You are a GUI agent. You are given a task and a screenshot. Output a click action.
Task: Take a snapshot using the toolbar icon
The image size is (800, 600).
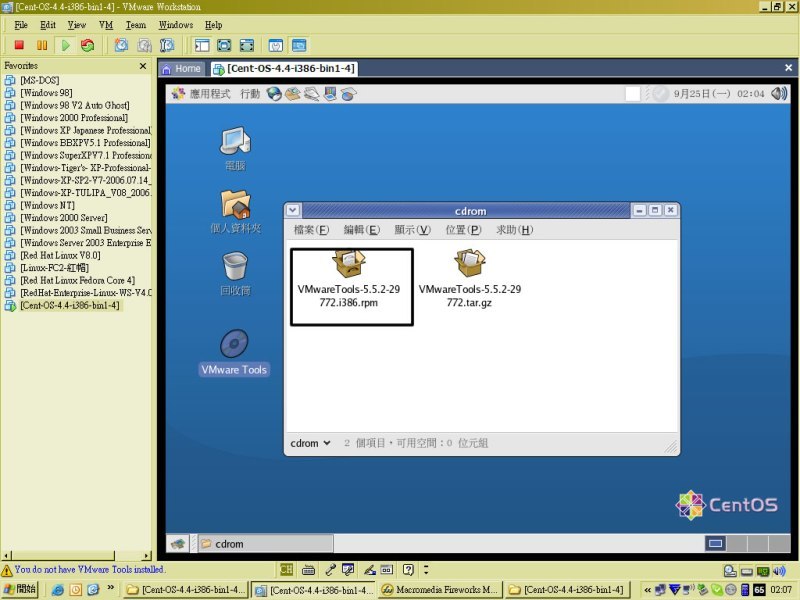[121, 45]
